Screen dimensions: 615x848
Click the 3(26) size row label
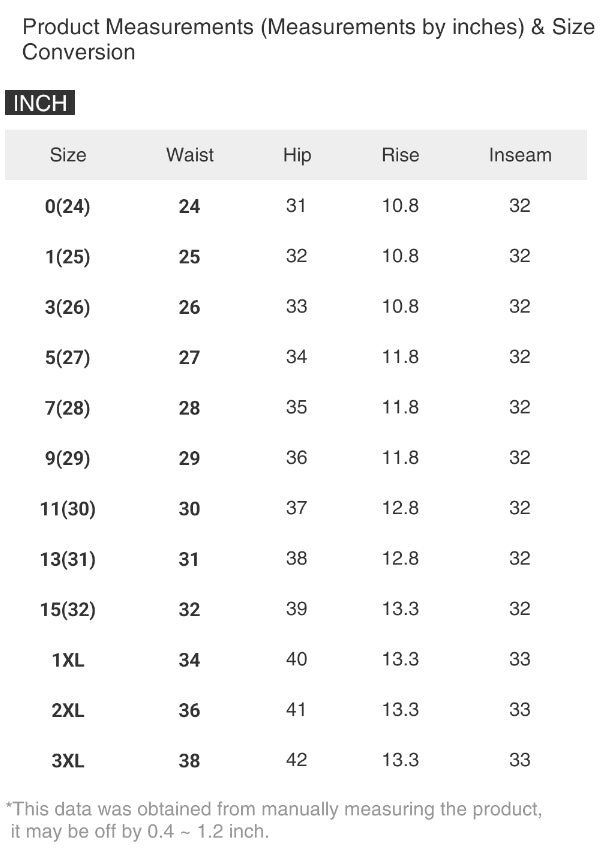[x=68, y=308]
